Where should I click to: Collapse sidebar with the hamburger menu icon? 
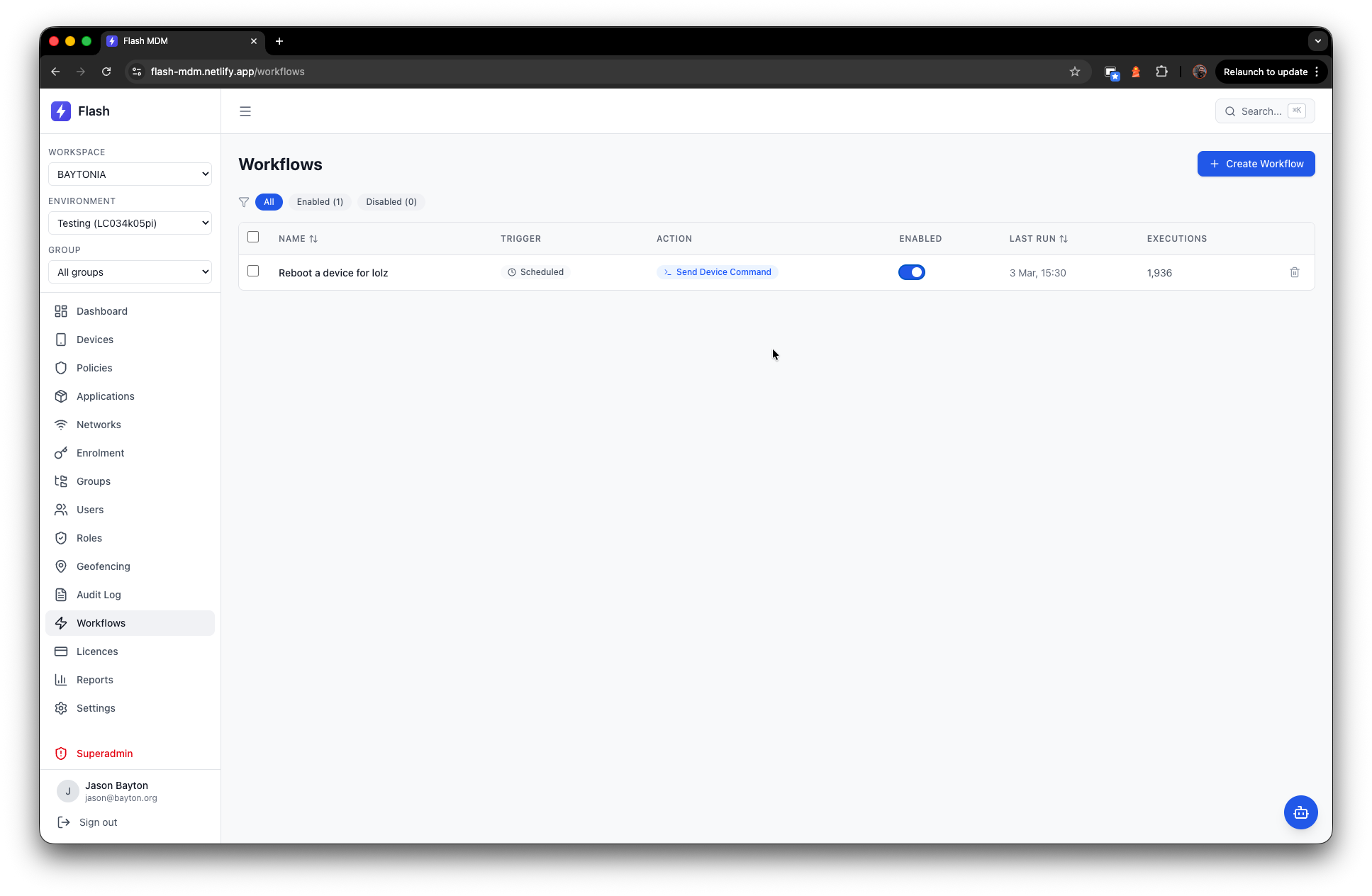(245, 111)
